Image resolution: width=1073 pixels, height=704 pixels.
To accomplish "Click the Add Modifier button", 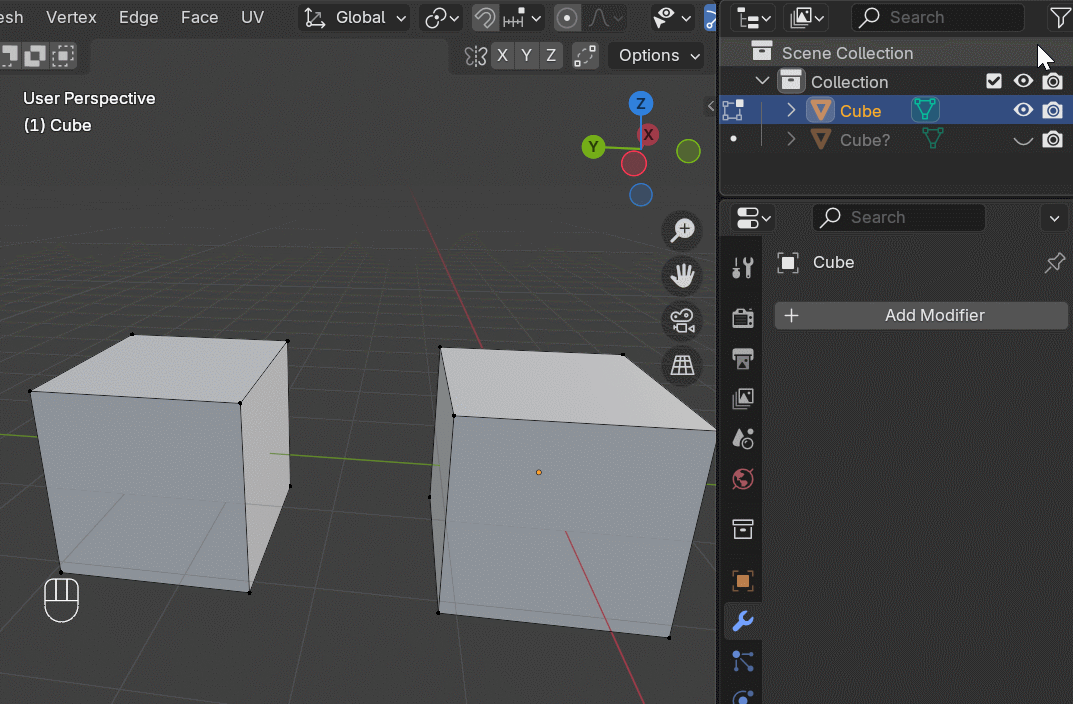I will [x=921, y=316].
